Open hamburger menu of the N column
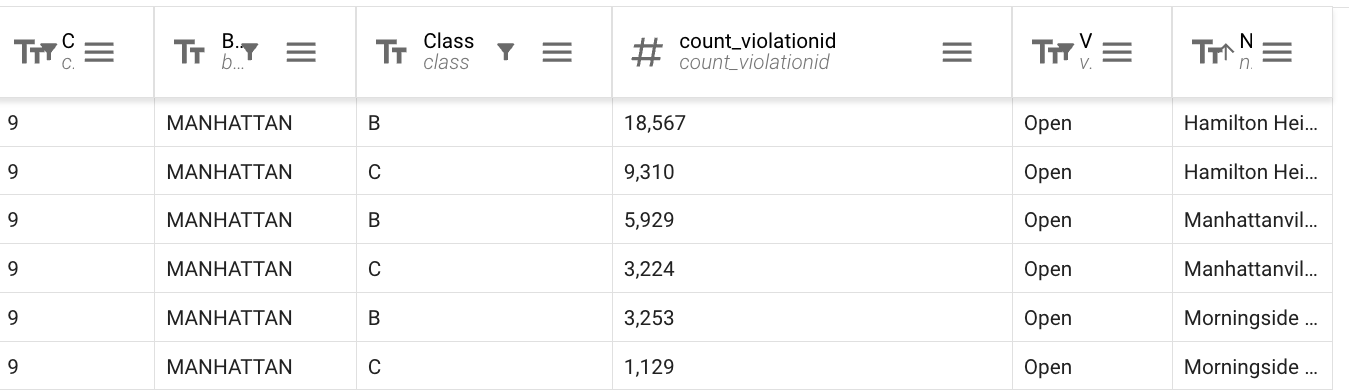 point(1277,52)
